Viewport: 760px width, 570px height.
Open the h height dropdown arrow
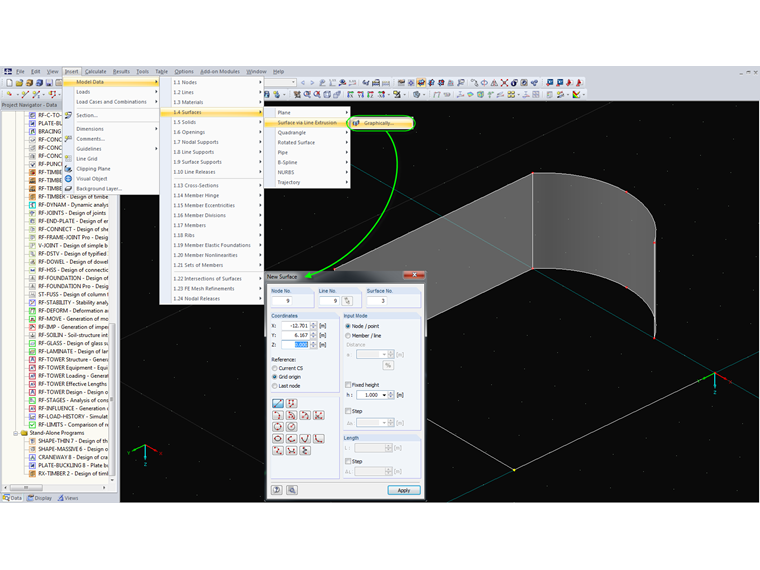coord(384,395)
